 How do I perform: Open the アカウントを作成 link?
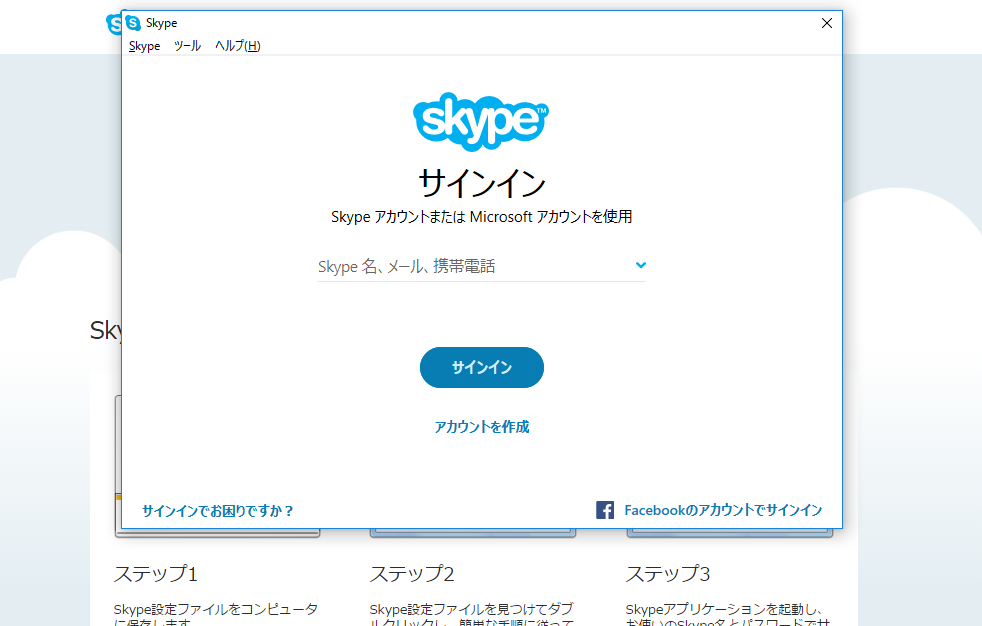pyautogui.click(x=482, y=427)
